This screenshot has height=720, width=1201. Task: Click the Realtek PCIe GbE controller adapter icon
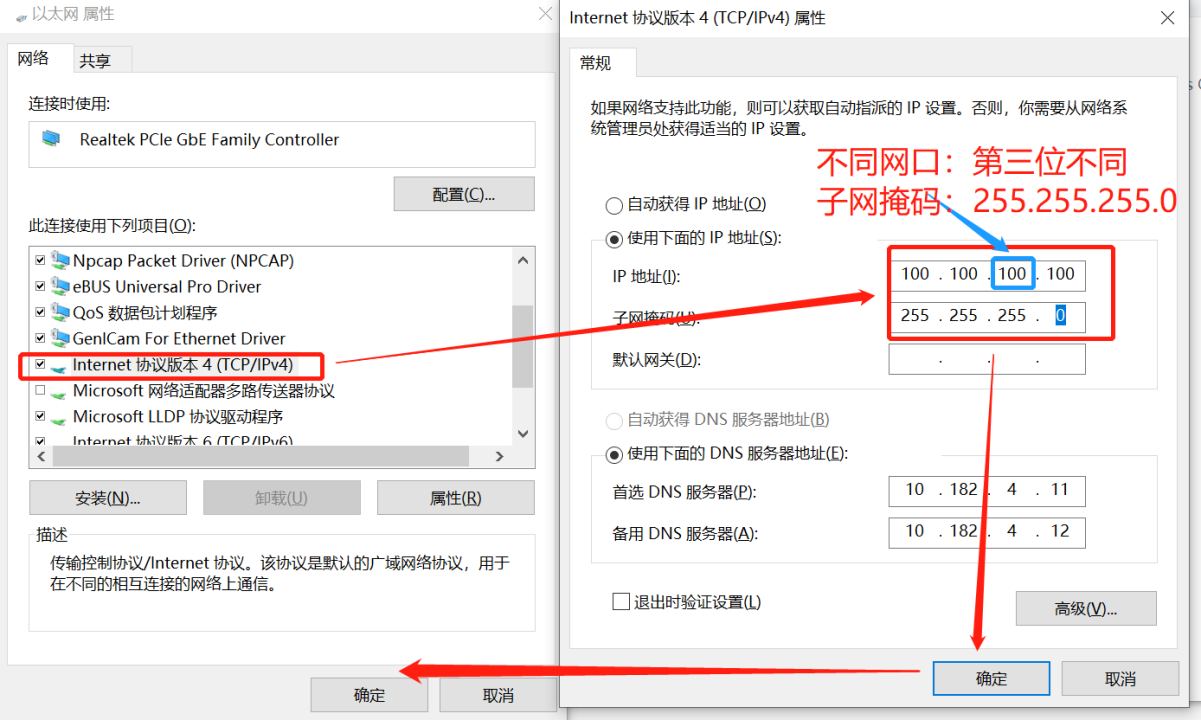pyautogui.click(x=51, y=139)
